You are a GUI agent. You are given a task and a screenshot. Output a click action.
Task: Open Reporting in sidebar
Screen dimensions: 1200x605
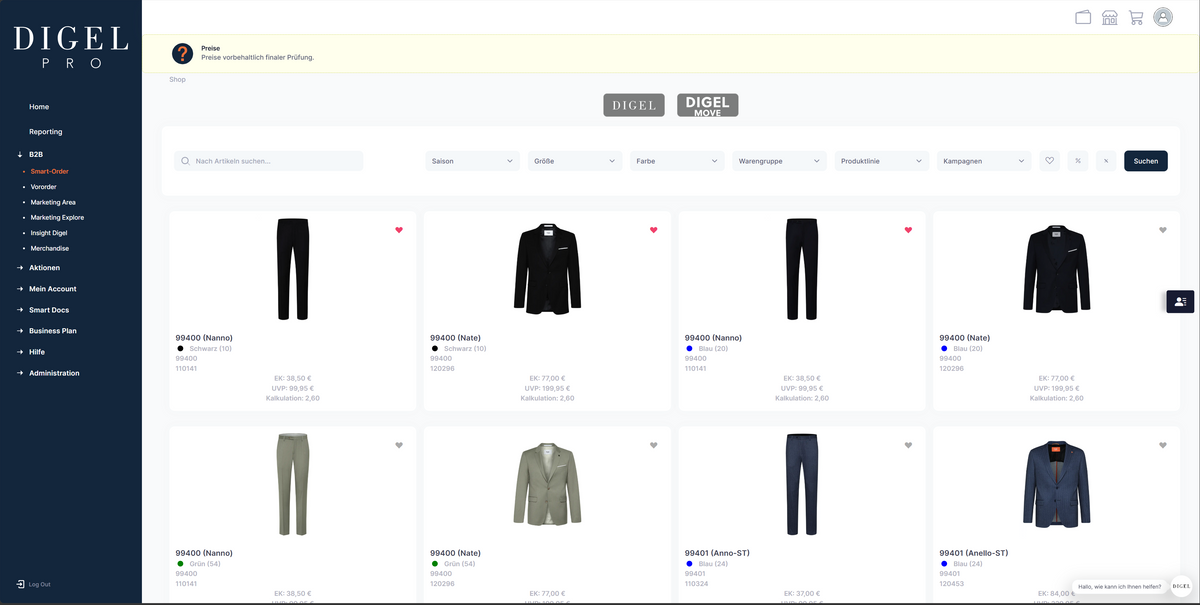pos(46,132)
